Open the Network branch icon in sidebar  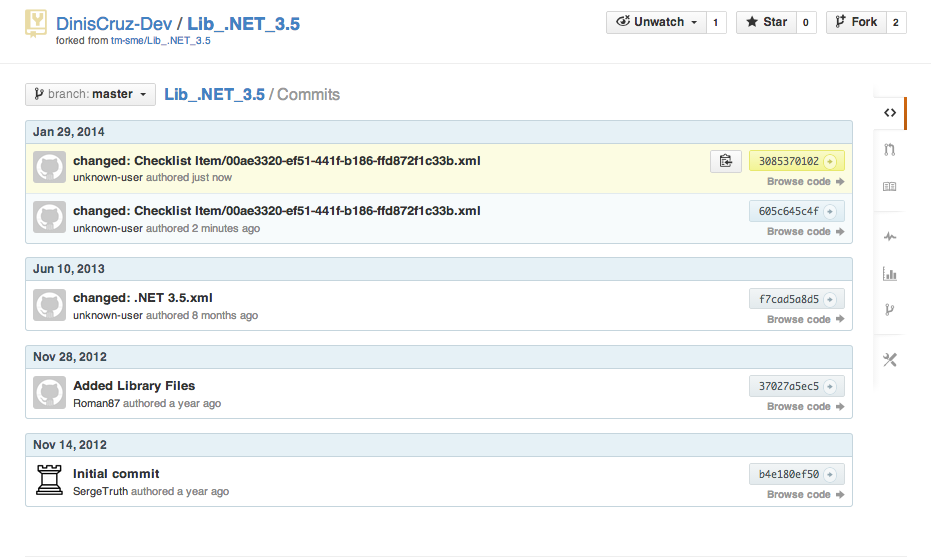coord(889,311)
